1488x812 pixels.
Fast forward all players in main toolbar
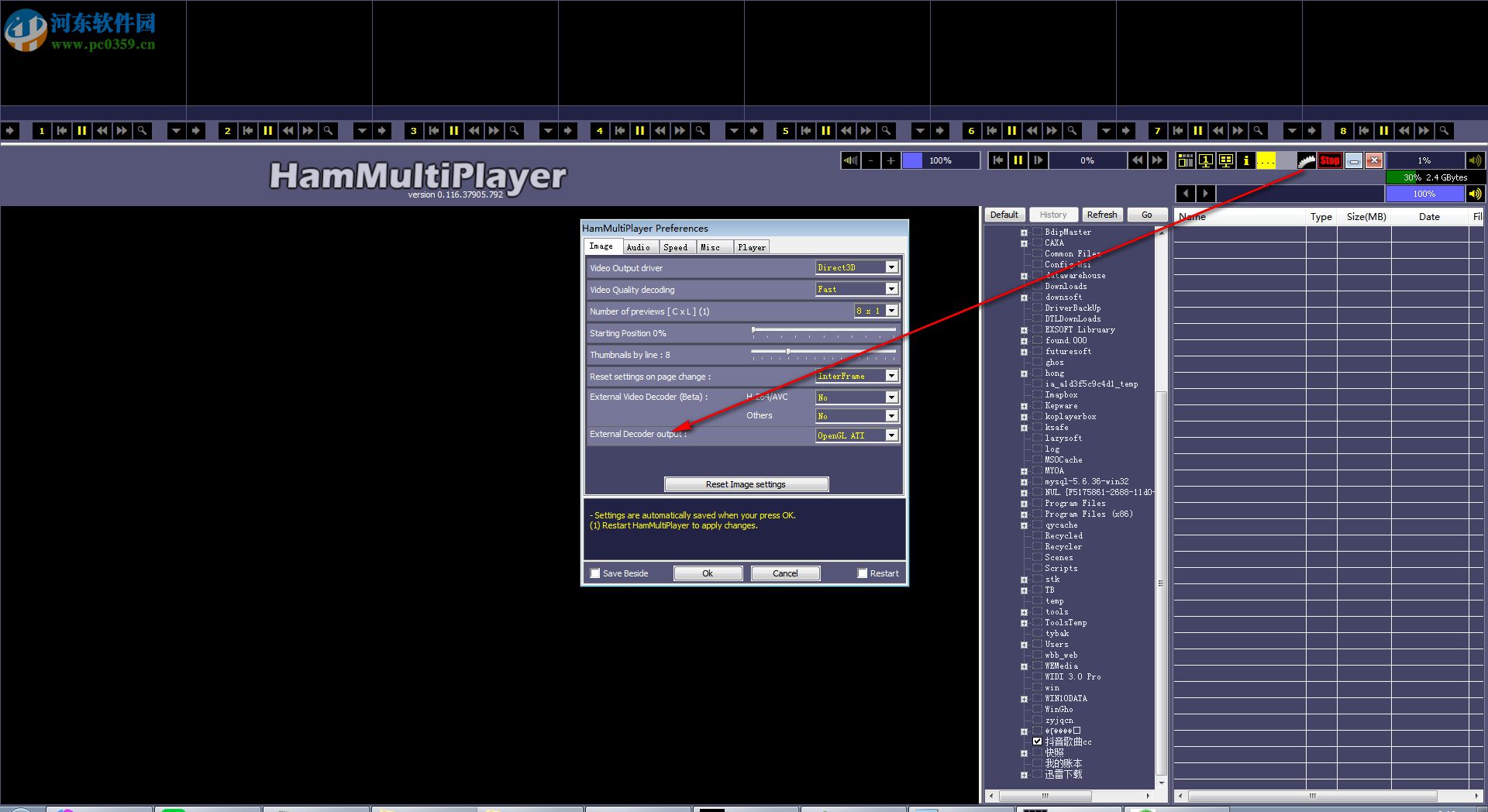click(x=1157, y=160)
